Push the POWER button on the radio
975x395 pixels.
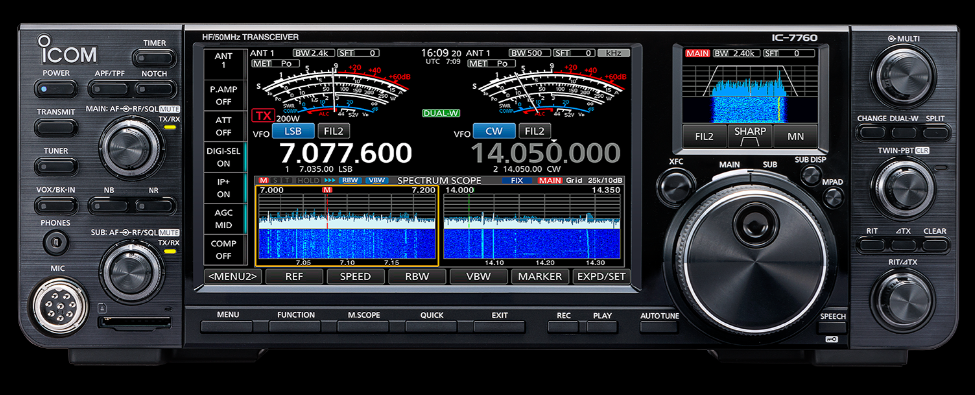tap(56, 89)
